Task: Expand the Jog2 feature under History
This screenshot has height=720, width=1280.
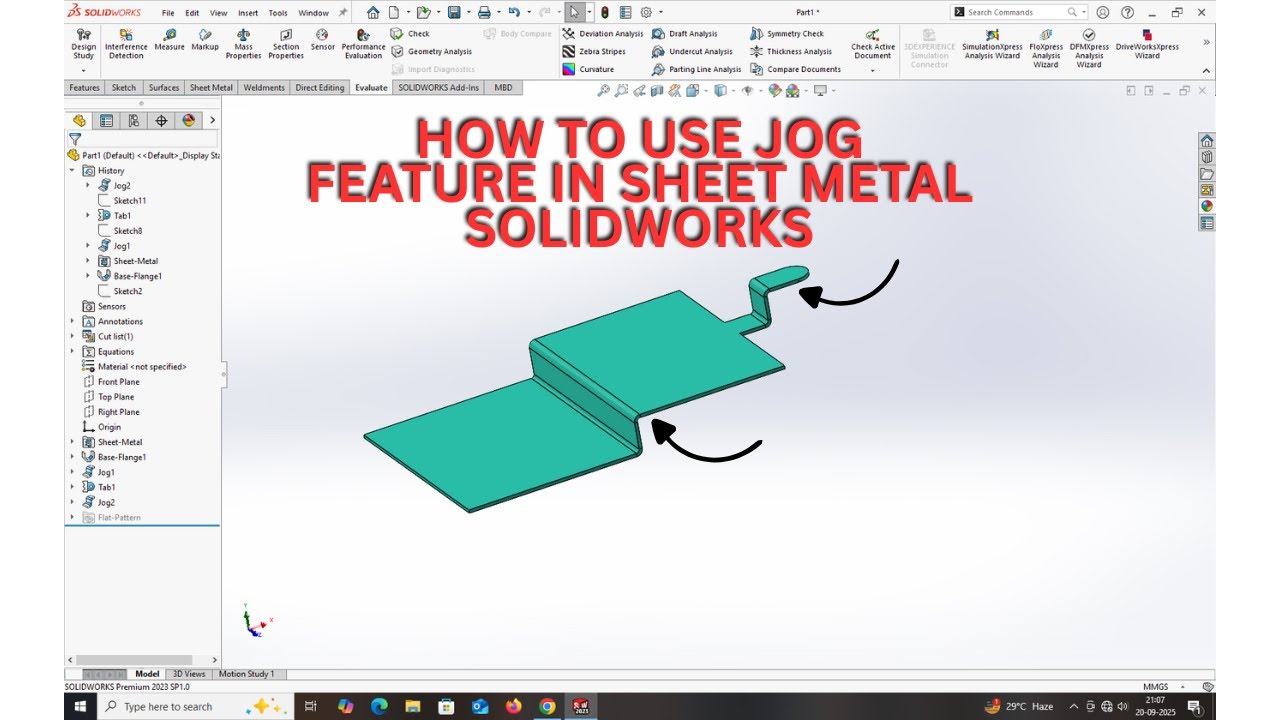Action: pyautogui.click(x=88, y=186)
